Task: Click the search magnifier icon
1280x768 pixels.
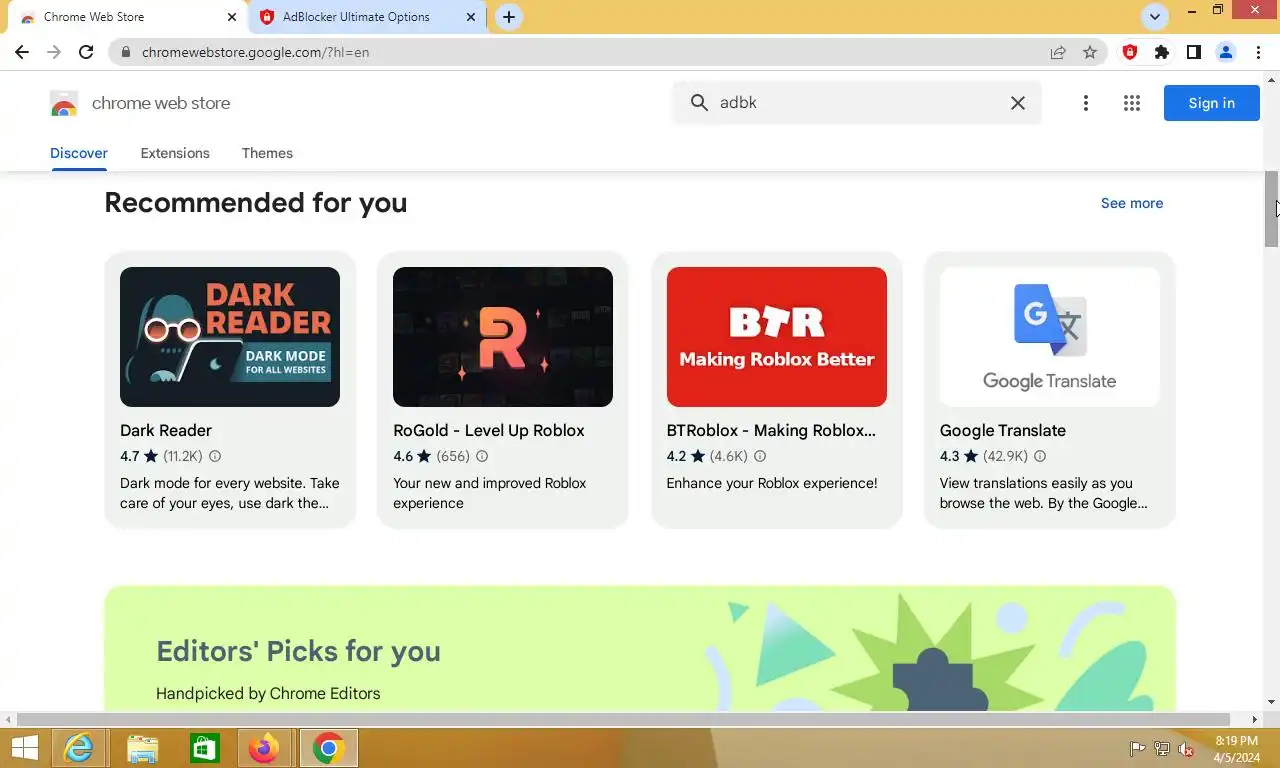Action: 699,103
